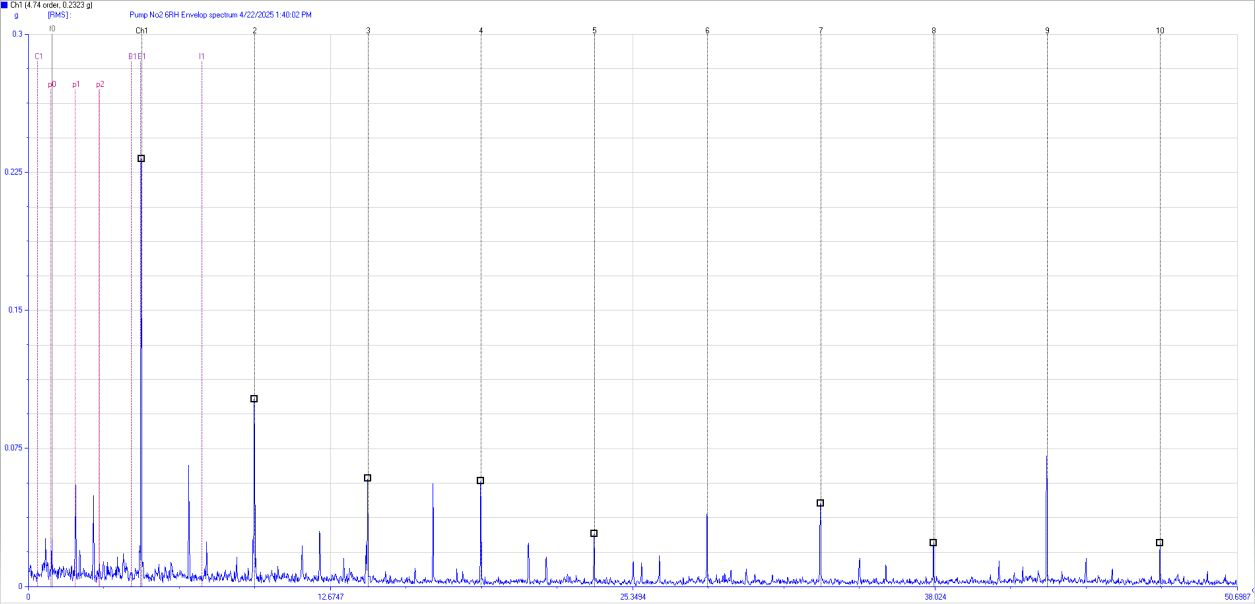This screenshot has height=604, width=1255.
Task: Click the harmonic cursor label 5
Action: coord(594,31)
